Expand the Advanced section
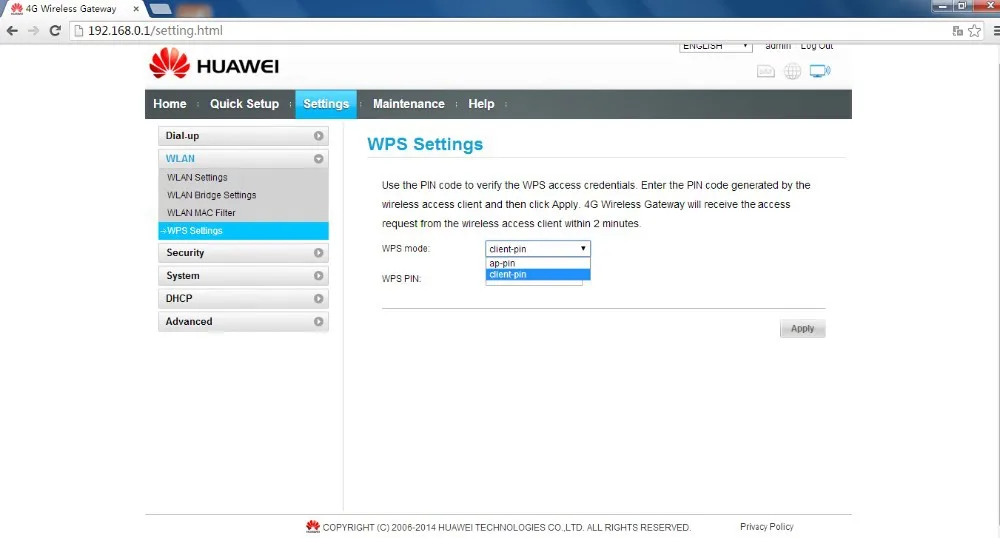 [243, 321]
